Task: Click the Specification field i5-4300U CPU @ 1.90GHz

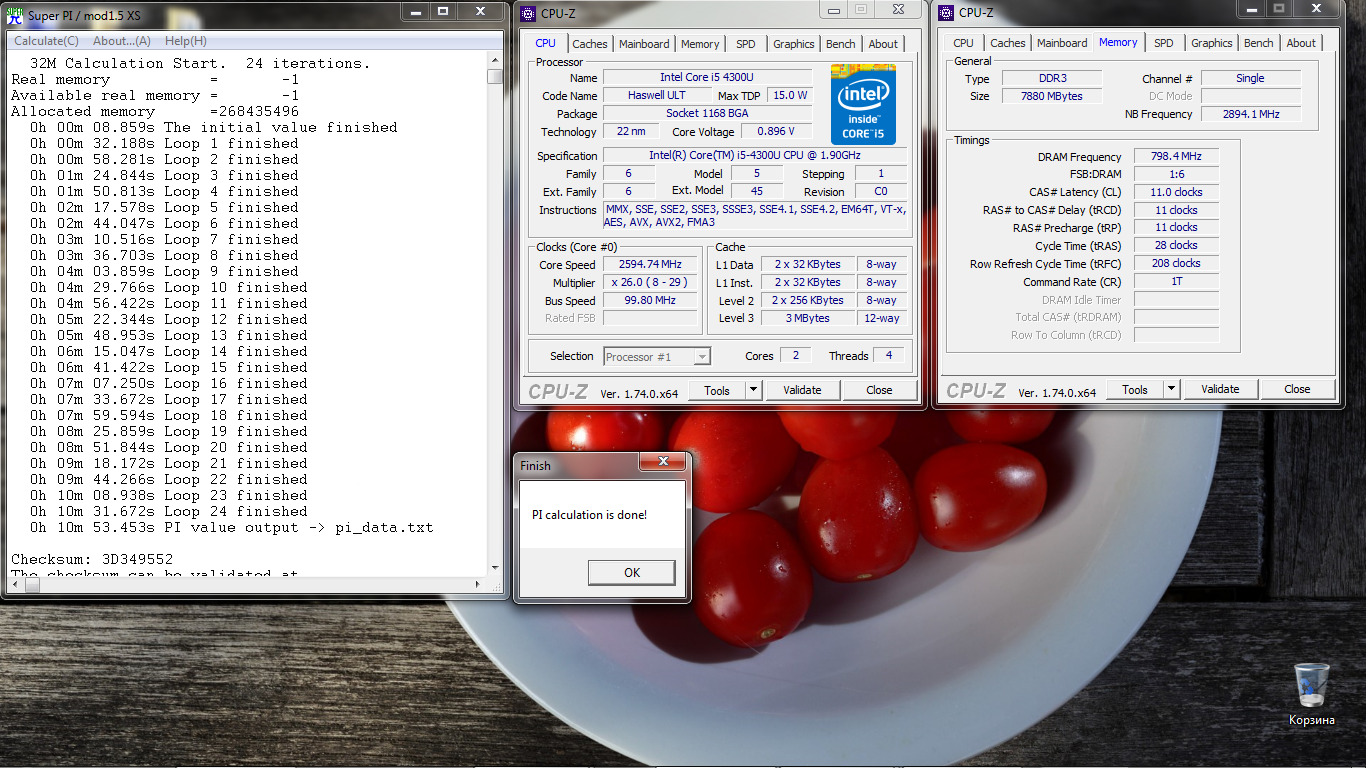Action: [x=755, y=155]
